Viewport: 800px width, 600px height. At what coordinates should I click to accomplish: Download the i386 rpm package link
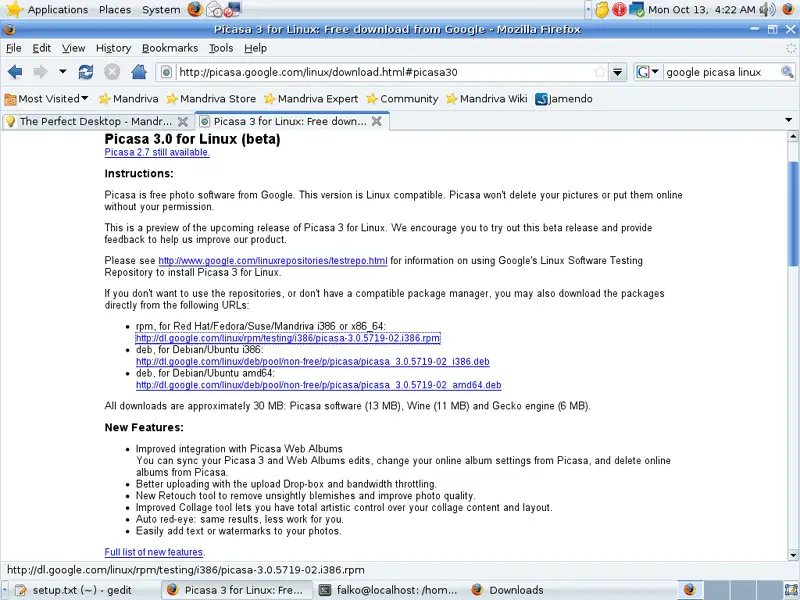tap(288, 338)
